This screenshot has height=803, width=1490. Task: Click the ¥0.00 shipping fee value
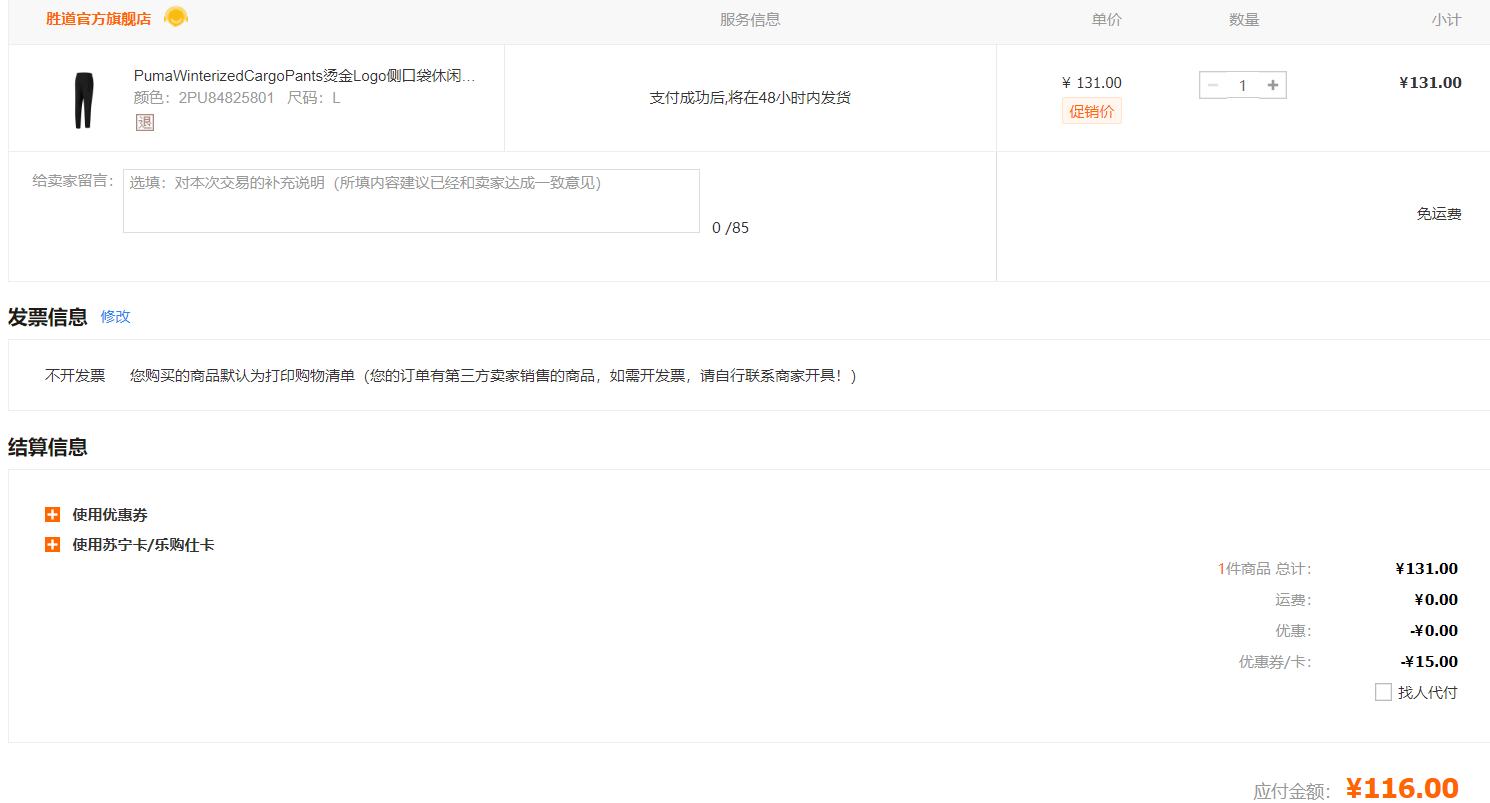(x=1436, y=600)
